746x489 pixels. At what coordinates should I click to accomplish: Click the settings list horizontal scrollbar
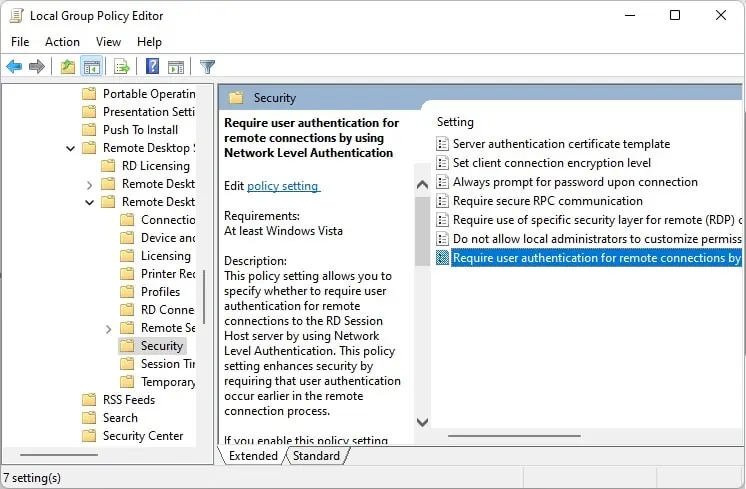514,436
